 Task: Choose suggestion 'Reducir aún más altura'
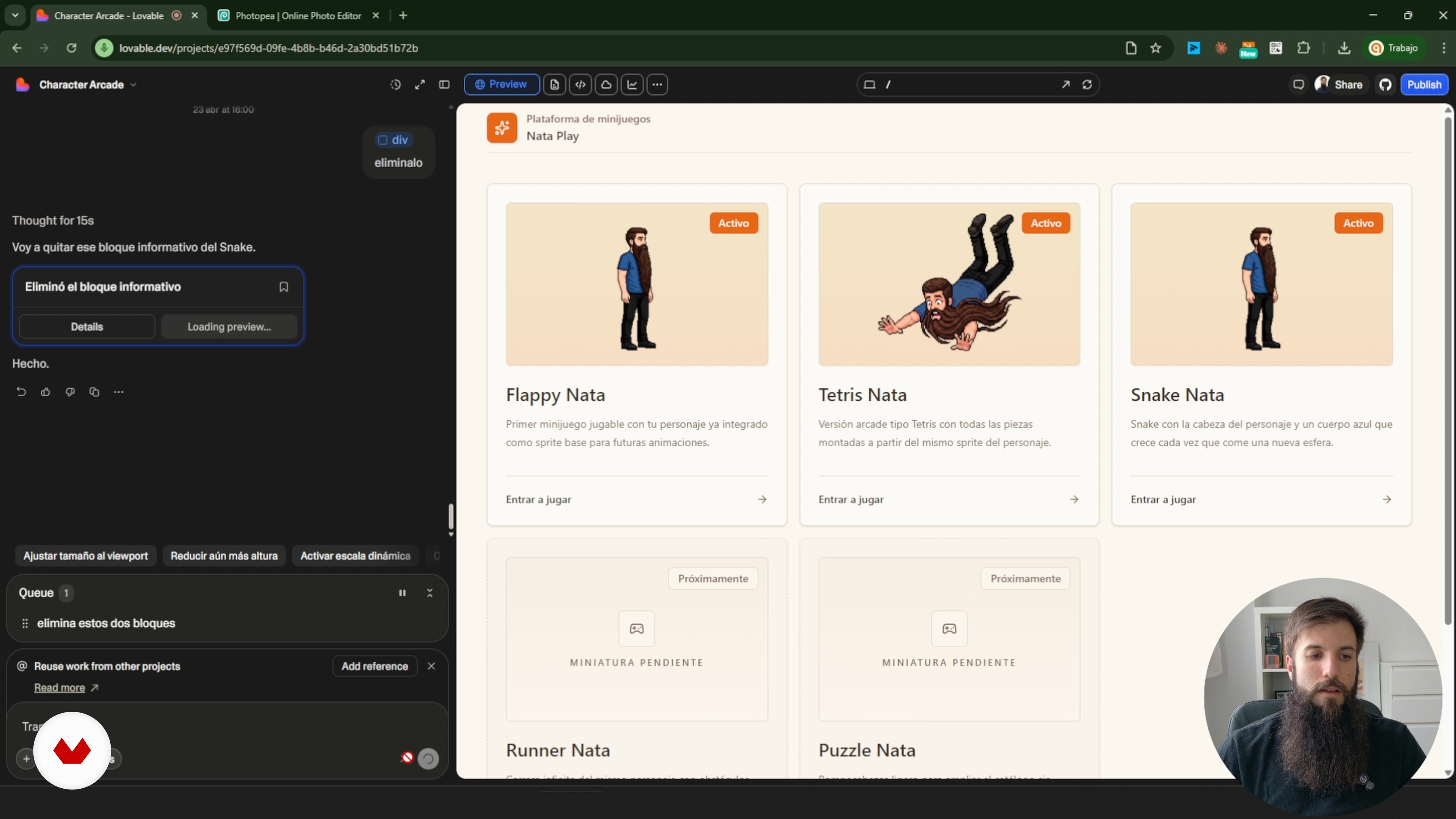224,556
